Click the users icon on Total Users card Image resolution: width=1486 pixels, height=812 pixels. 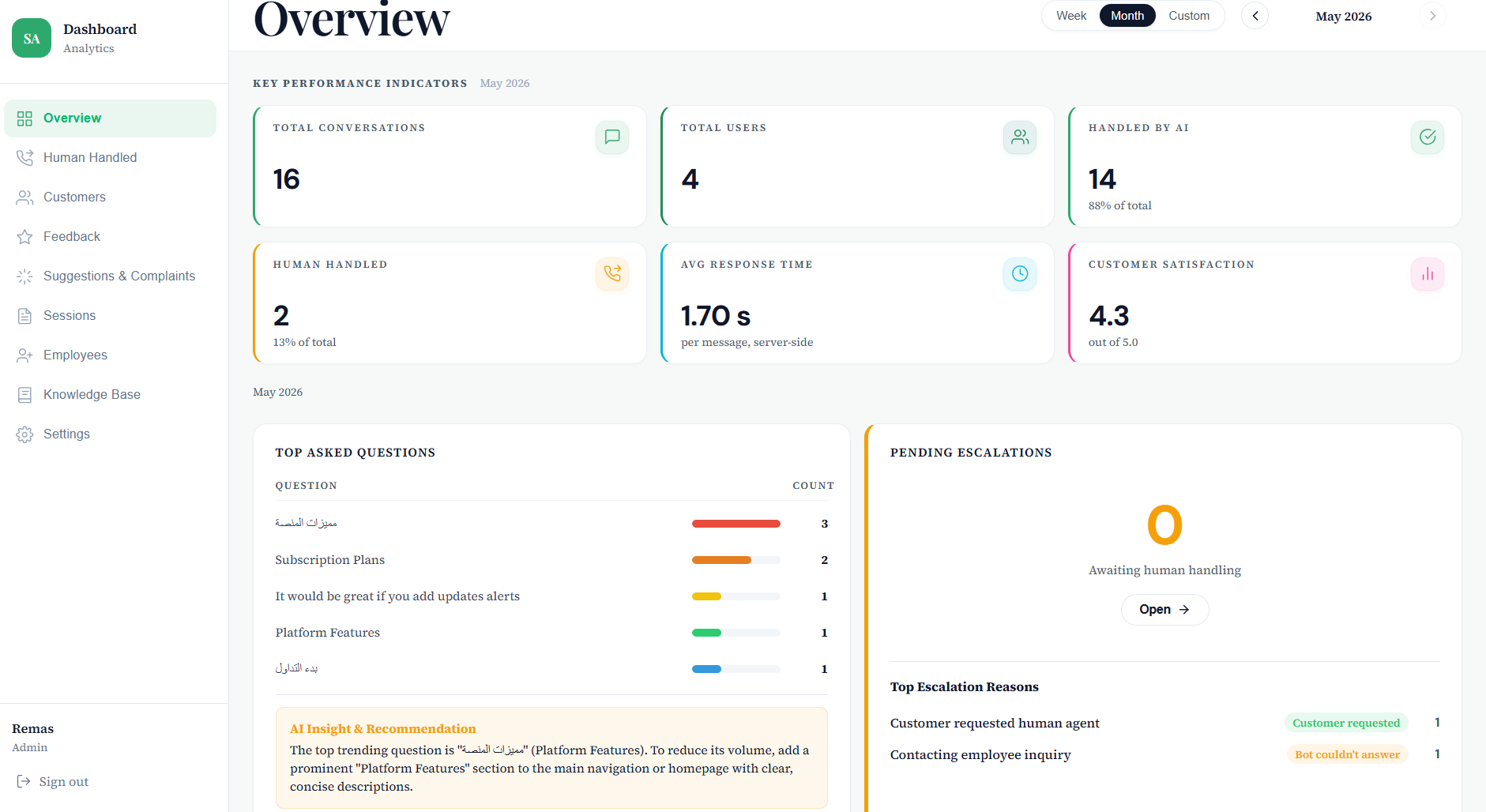(x=1020, y=137)
